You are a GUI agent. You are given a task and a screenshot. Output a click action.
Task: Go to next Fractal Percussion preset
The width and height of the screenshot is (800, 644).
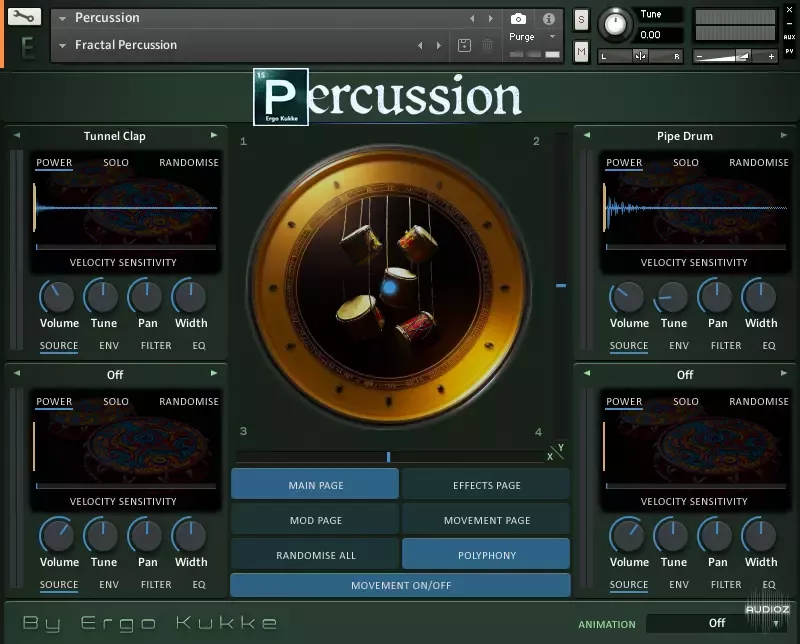point(439,45)
